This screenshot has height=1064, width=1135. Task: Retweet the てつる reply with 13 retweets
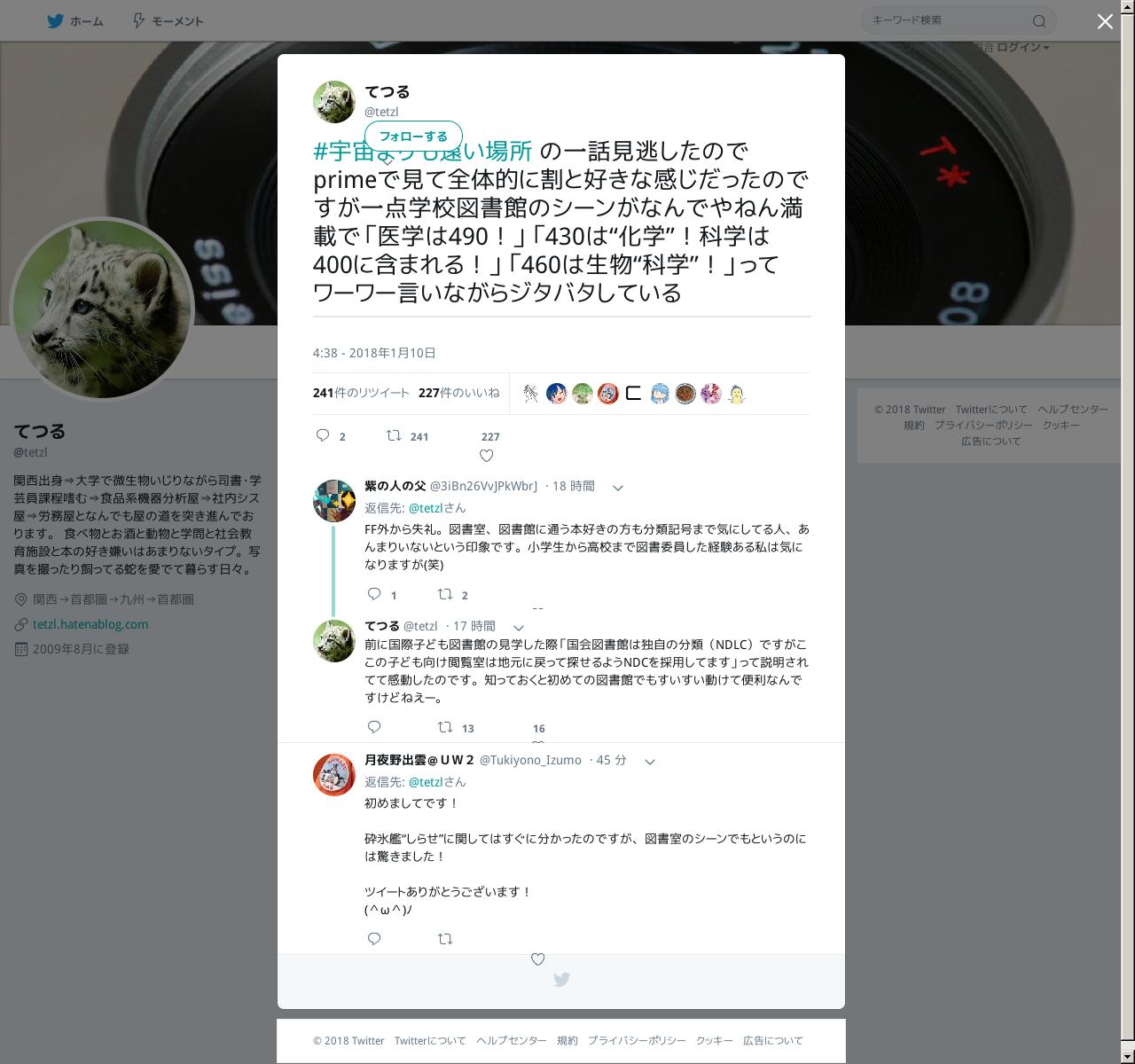445,727
